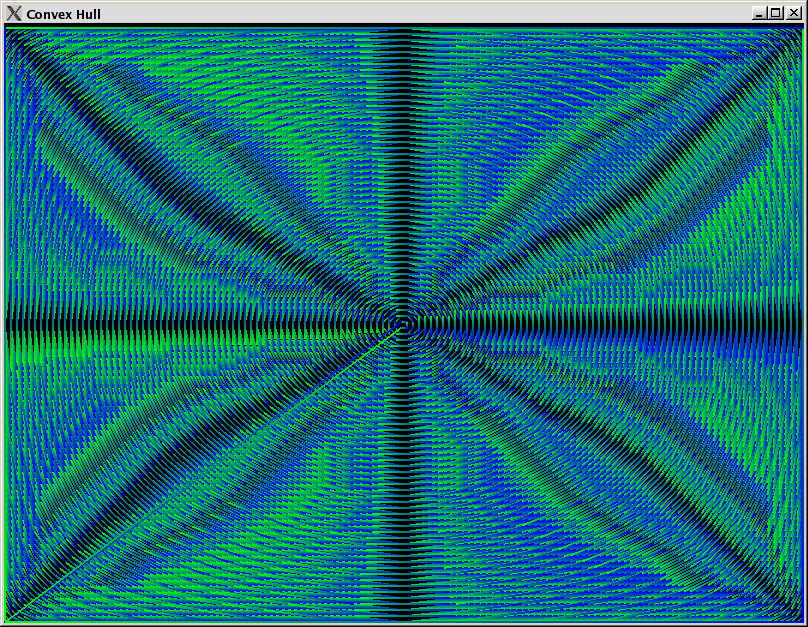Minimize the Convex Hull window
808x627 pixels.
758,13
